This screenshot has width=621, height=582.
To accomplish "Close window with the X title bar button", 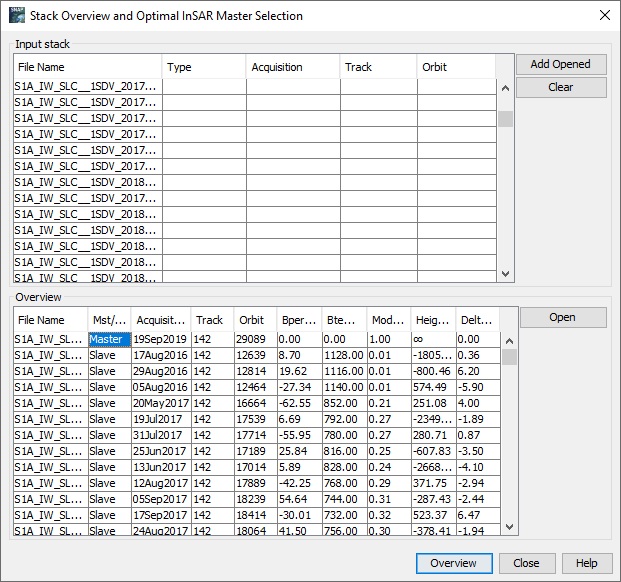I will tap(604, 15).
